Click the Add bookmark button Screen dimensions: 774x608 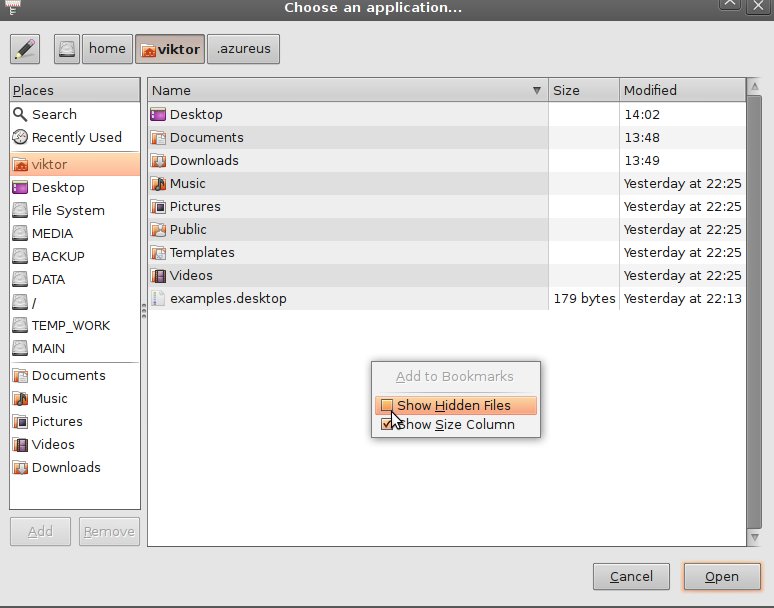pyautogui.click(x=40, y=532)
